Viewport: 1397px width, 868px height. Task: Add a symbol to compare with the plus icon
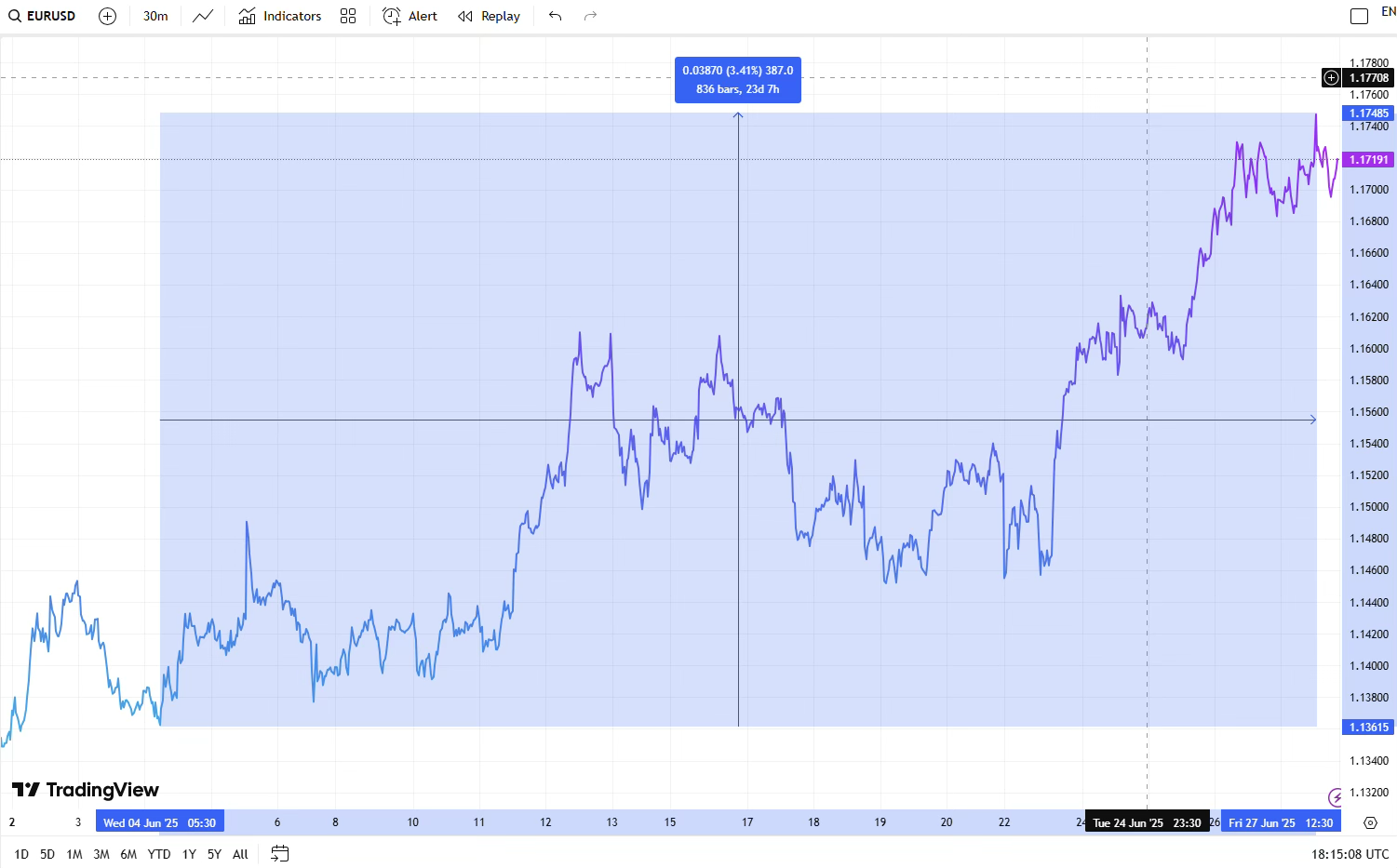pos(108,16)
